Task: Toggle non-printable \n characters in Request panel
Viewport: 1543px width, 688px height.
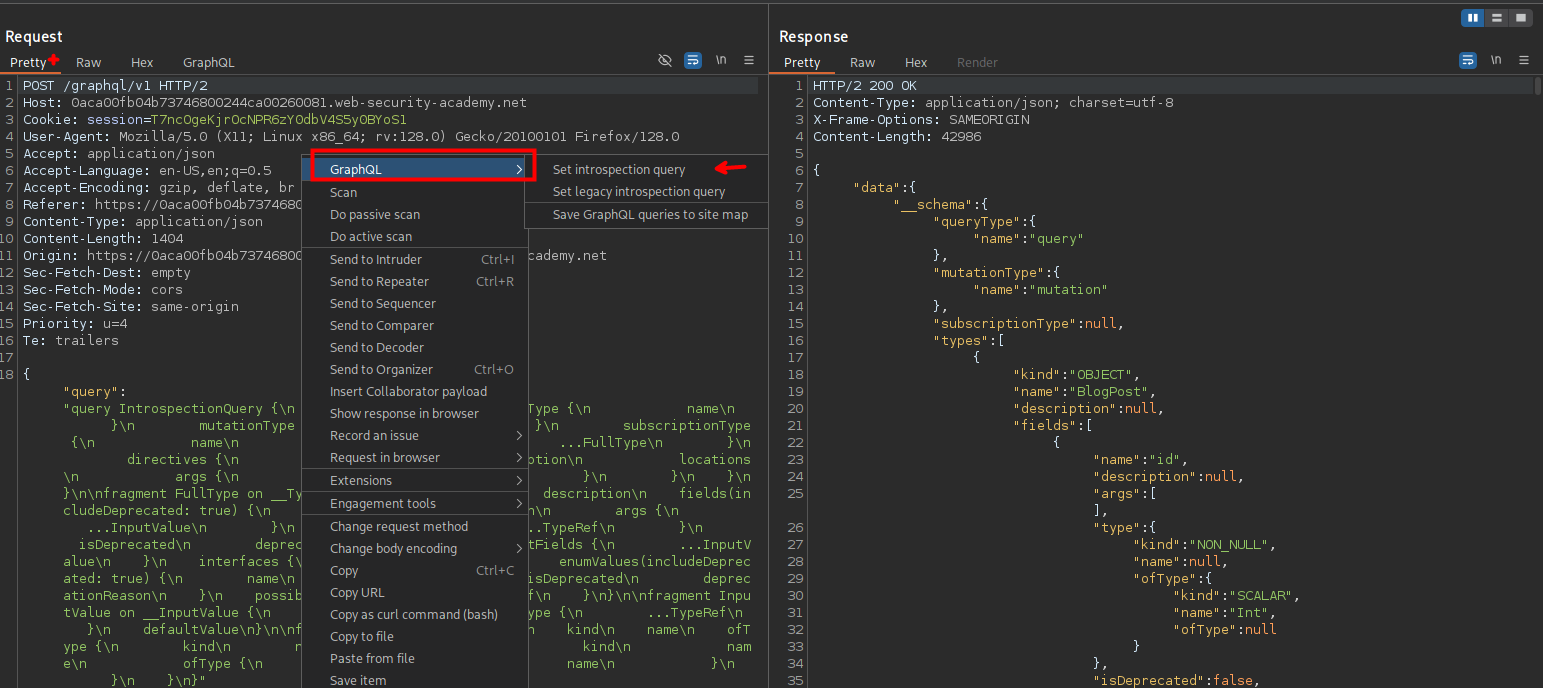Action: pyautogui.click(x=721, y=61)
